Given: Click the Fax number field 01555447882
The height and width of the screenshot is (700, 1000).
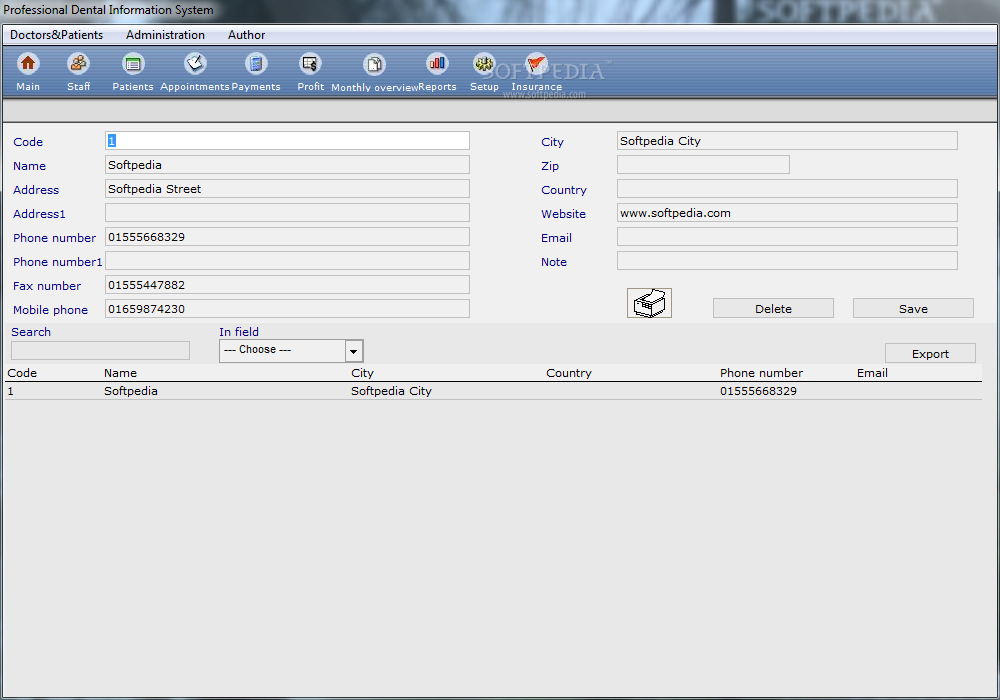Looking at the screenshot, I should (x=287, y=285).
